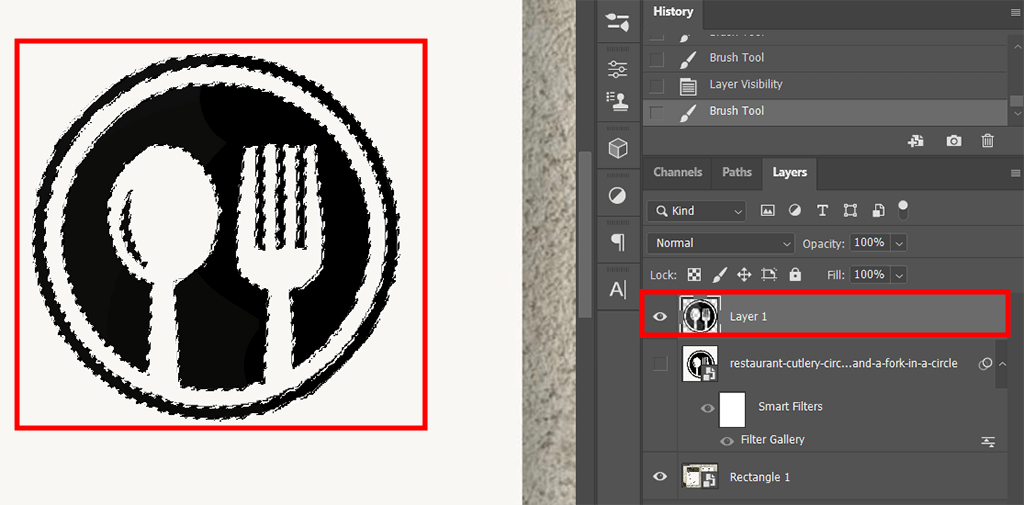Filter layers by pixel layers icon

tap(768, 210)
